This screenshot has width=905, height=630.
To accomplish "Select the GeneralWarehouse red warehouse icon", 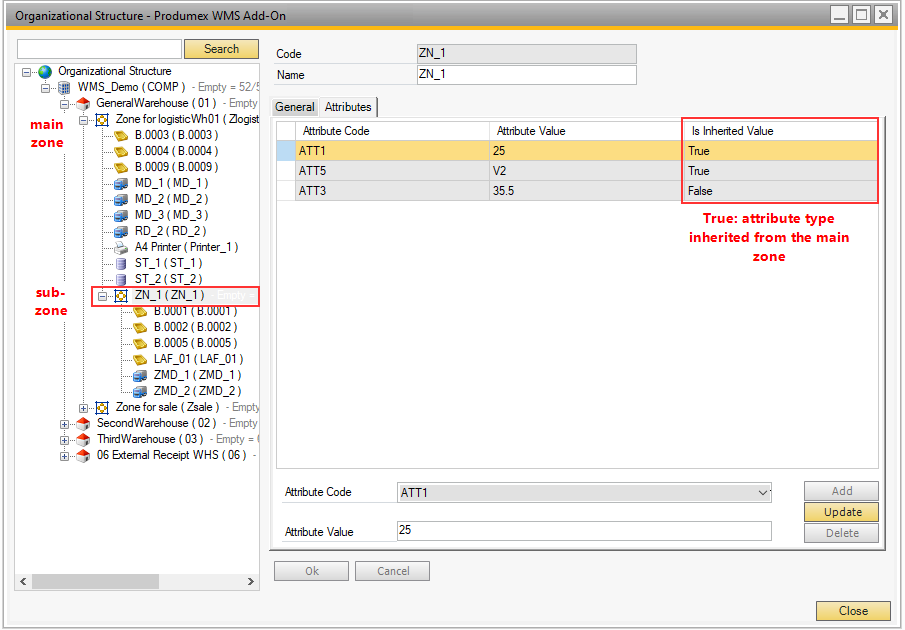I will [x=83, y=104].
